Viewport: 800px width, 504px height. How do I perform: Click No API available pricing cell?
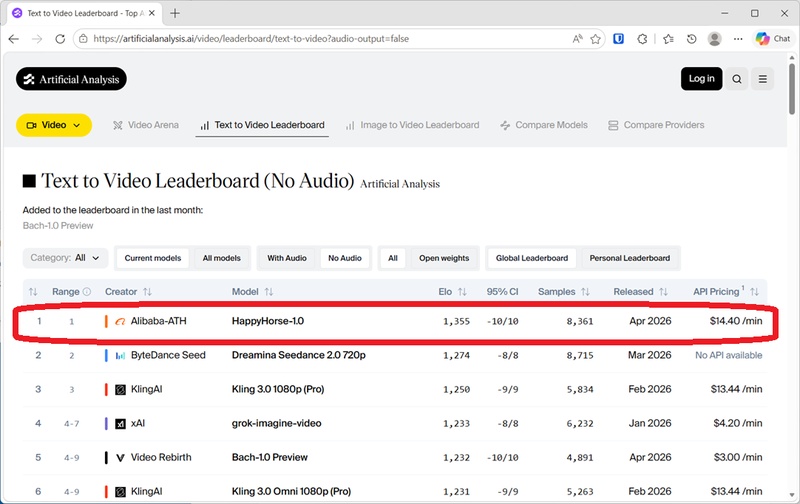click(729, 355)
